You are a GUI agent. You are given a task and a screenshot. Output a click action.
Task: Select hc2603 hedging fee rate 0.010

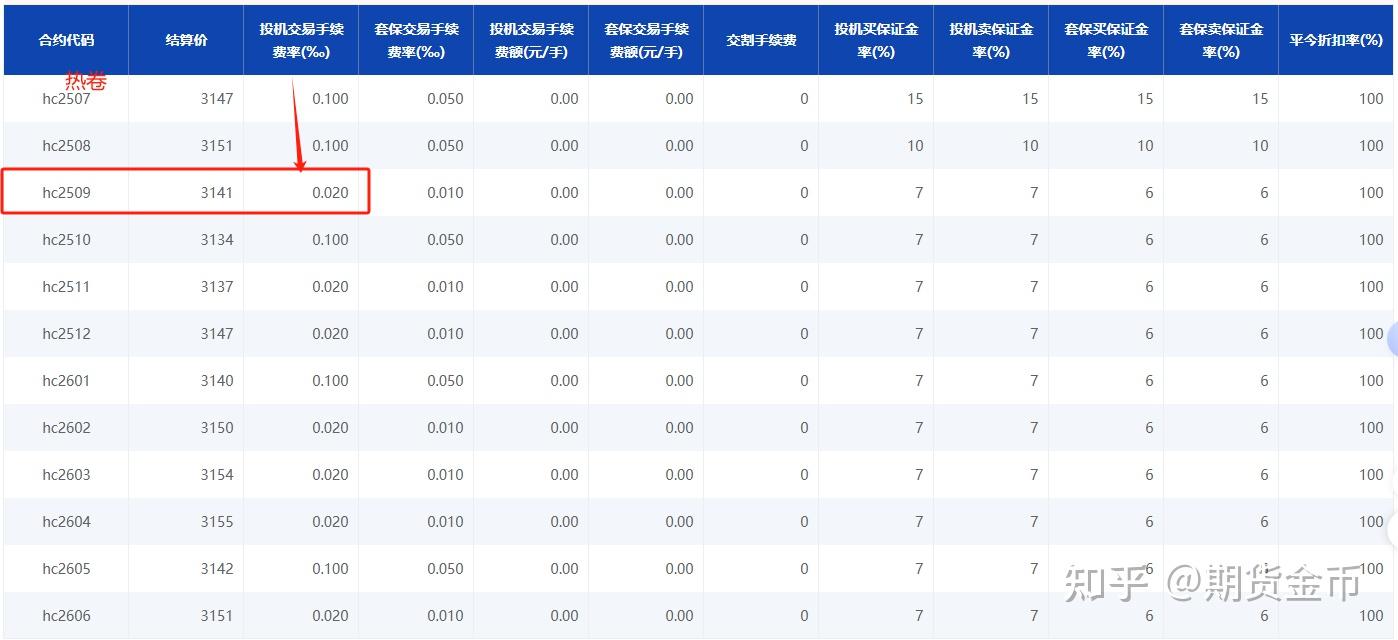point(445,475)
